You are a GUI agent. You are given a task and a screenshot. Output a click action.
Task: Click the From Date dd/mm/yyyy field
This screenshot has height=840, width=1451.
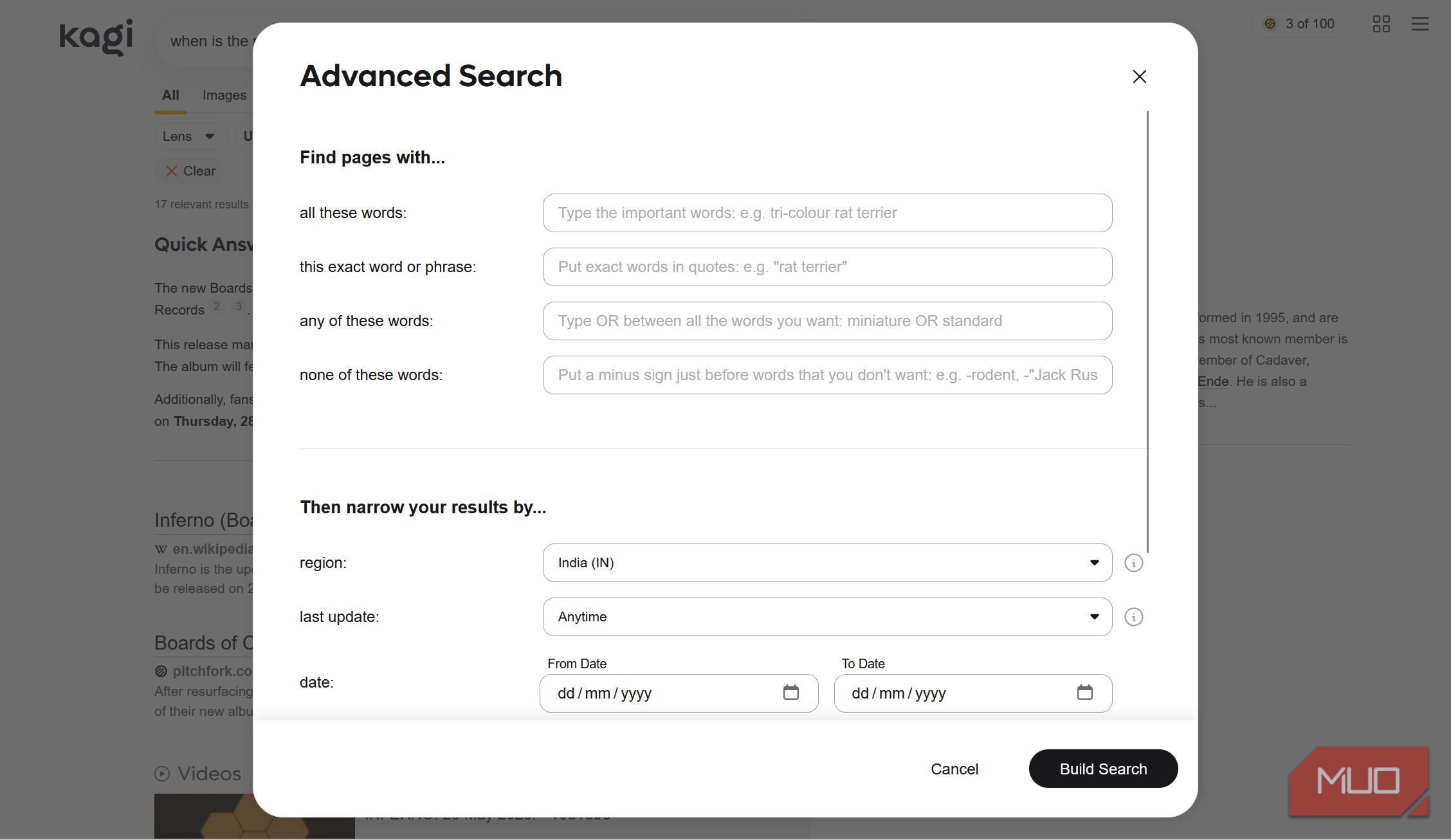pyautogui.click(x=679, y=693)
